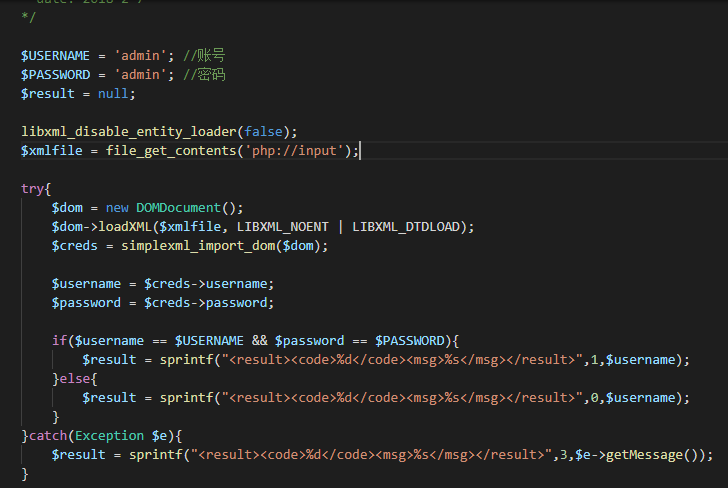
Task: Click the 'catch' keyword
Action: tap(48, 436)
